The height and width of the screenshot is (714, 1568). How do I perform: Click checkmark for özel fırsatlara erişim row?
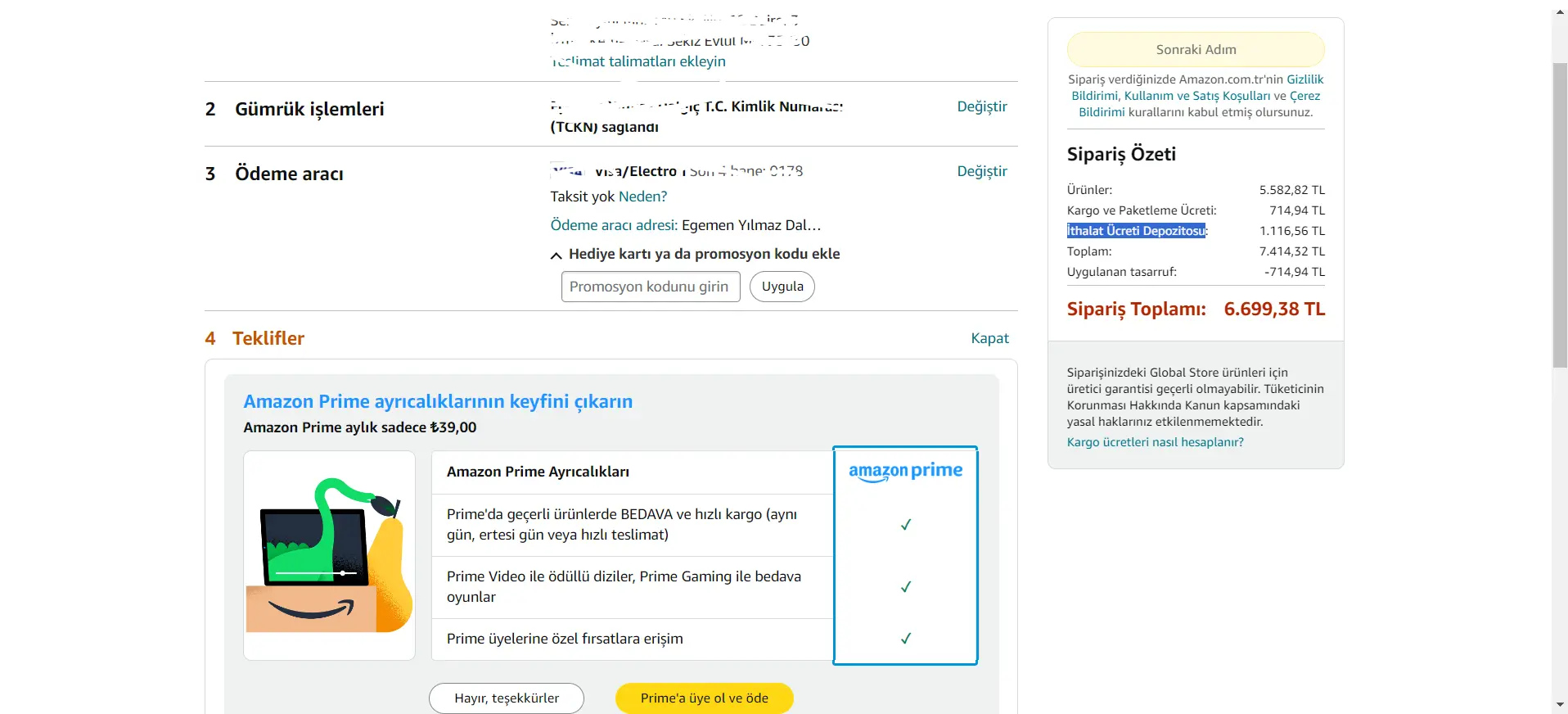pyautogui.click(x=905, y=639)
